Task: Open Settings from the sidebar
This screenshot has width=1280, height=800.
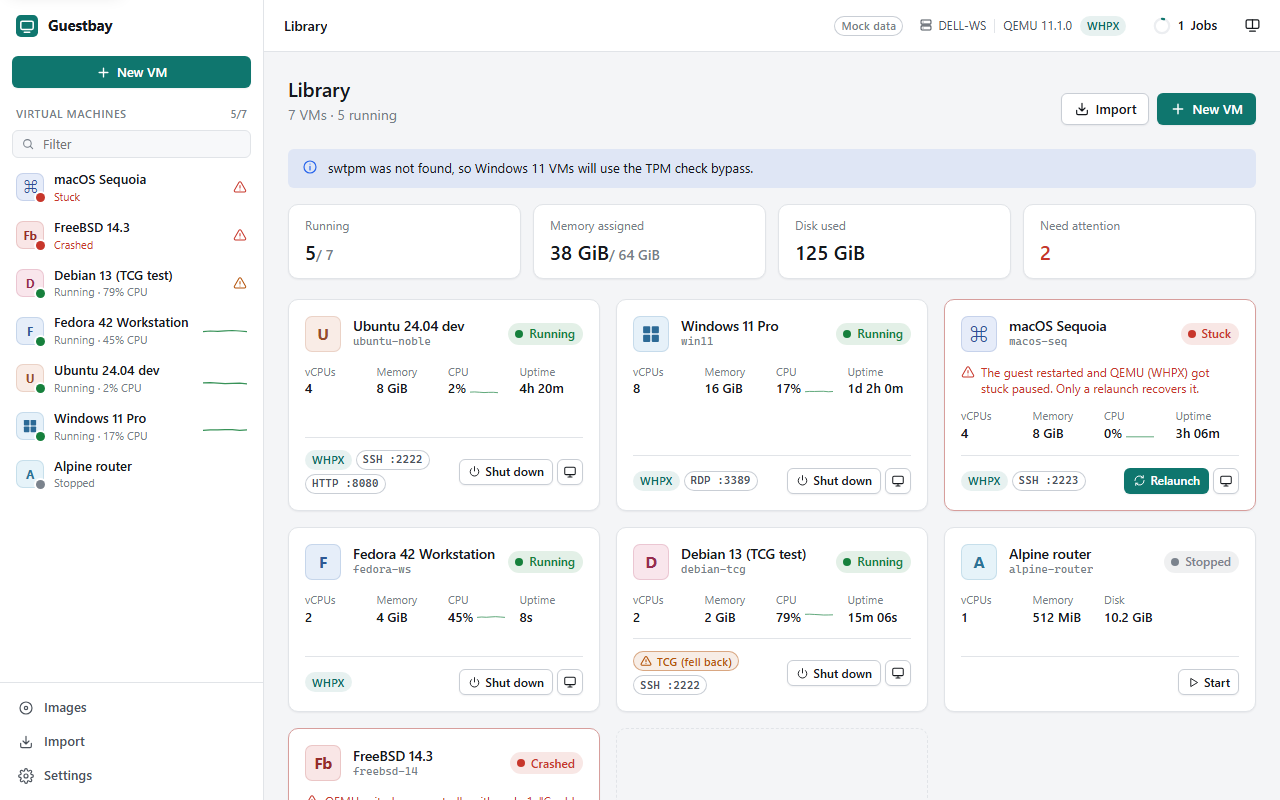Action: tap(131, 776)
